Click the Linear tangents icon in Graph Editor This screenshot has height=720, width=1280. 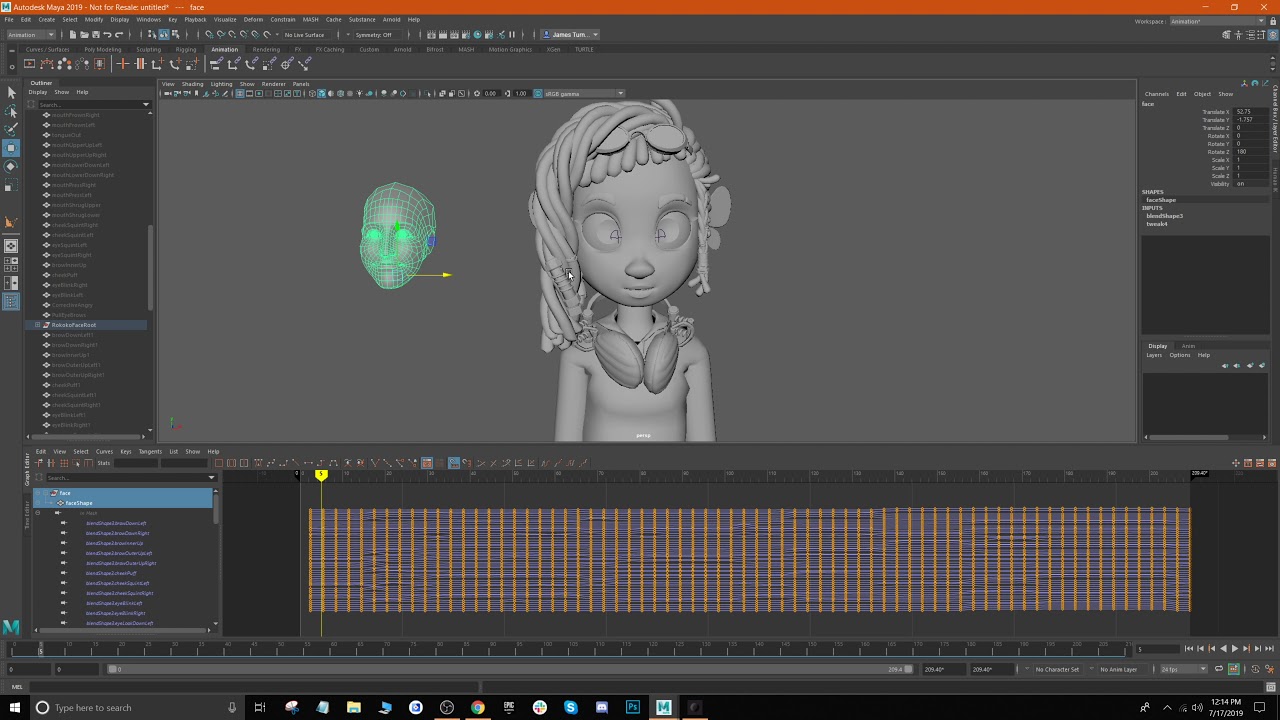(295, 463)
